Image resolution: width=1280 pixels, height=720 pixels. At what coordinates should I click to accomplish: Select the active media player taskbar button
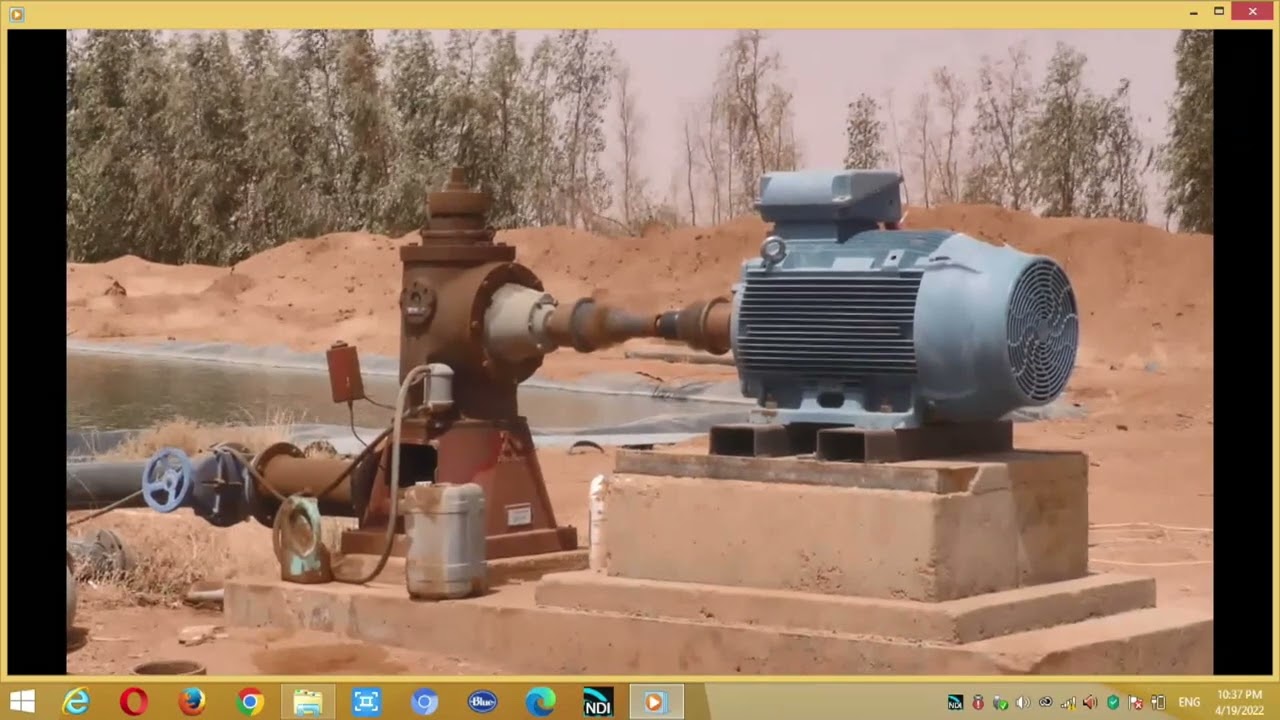click(x=656, y=702)
